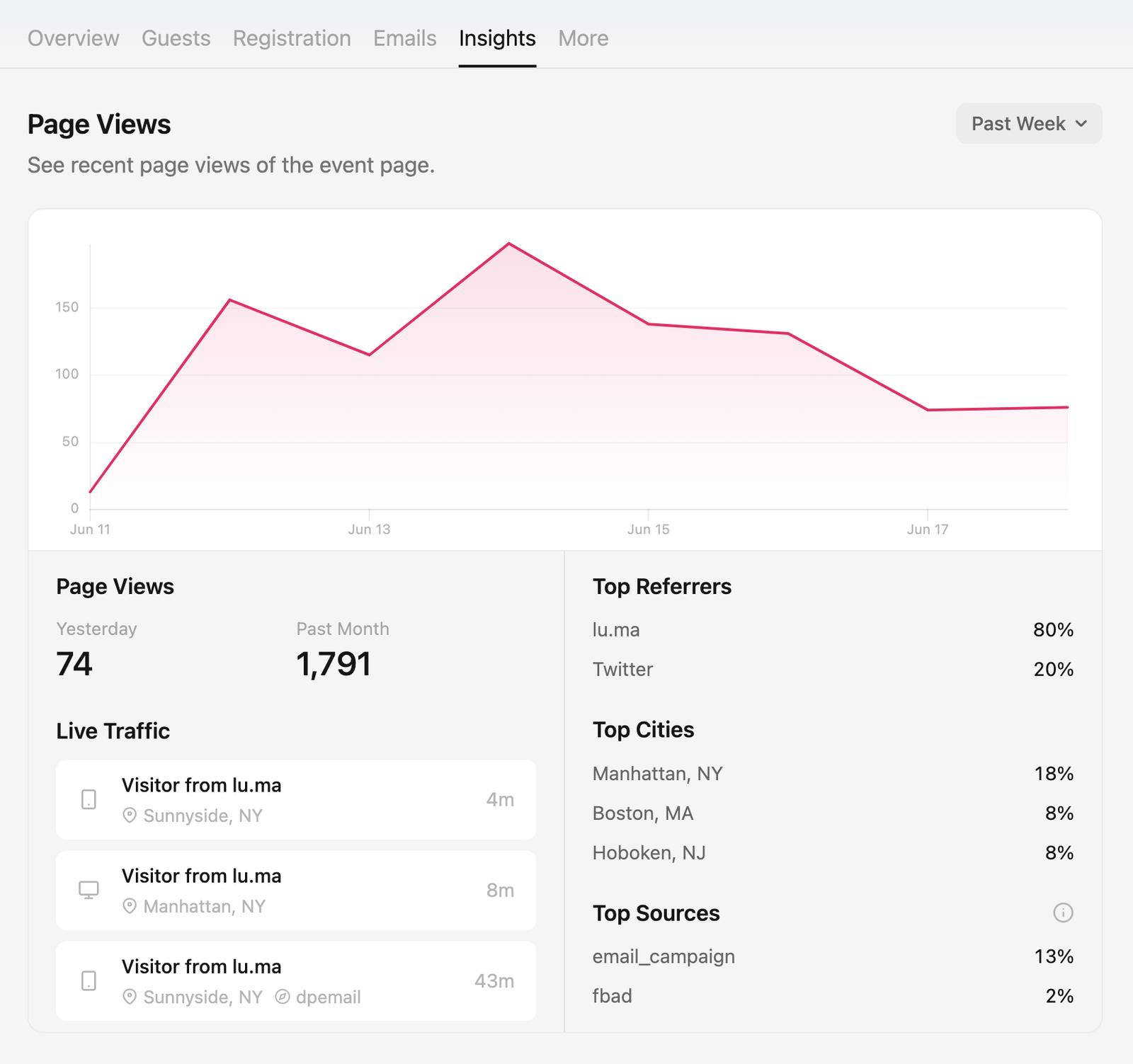Viewport: 1133px width, 1064px height.
Task: Click the compass icon beside dpemail
Action: pyautogui.click(x=282, y=997)
